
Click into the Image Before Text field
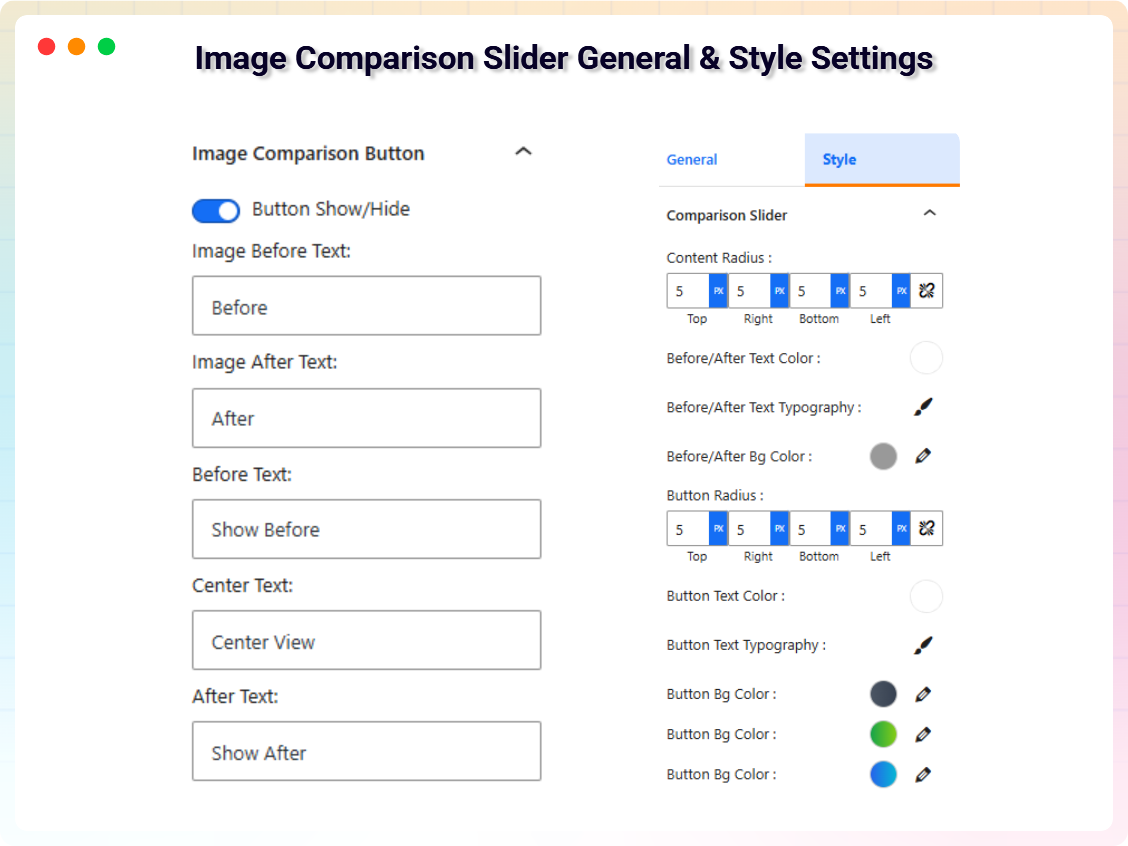[366, 305]
